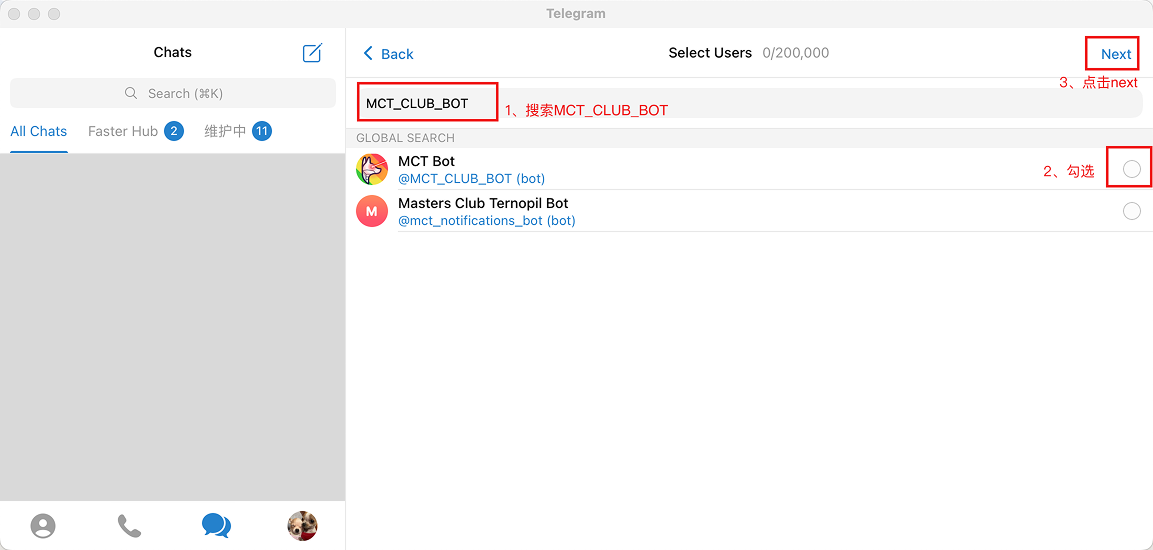Click the magnifier icon in chat search
The height and width of the screenshot is (550, 1153).
(x=131, y=93)
